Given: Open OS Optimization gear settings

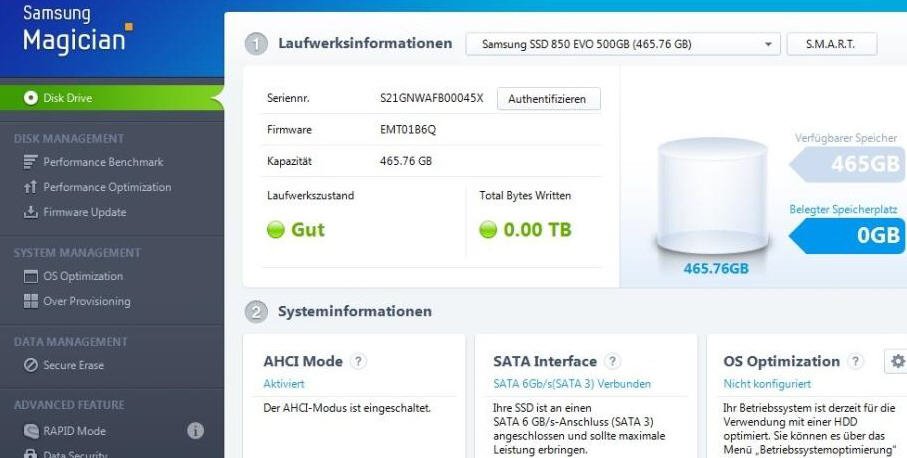Looking at the screenshot, I should click(897, 362).
